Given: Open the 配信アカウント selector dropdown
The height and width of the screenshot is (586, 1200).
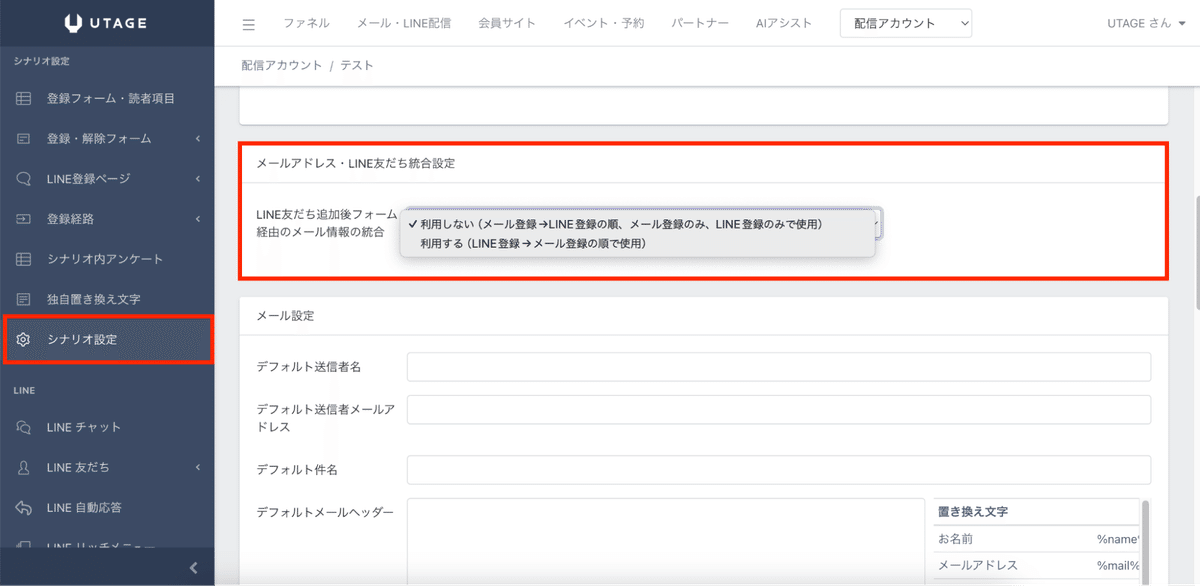Looking at the screenshot, I should click(905, 22).
